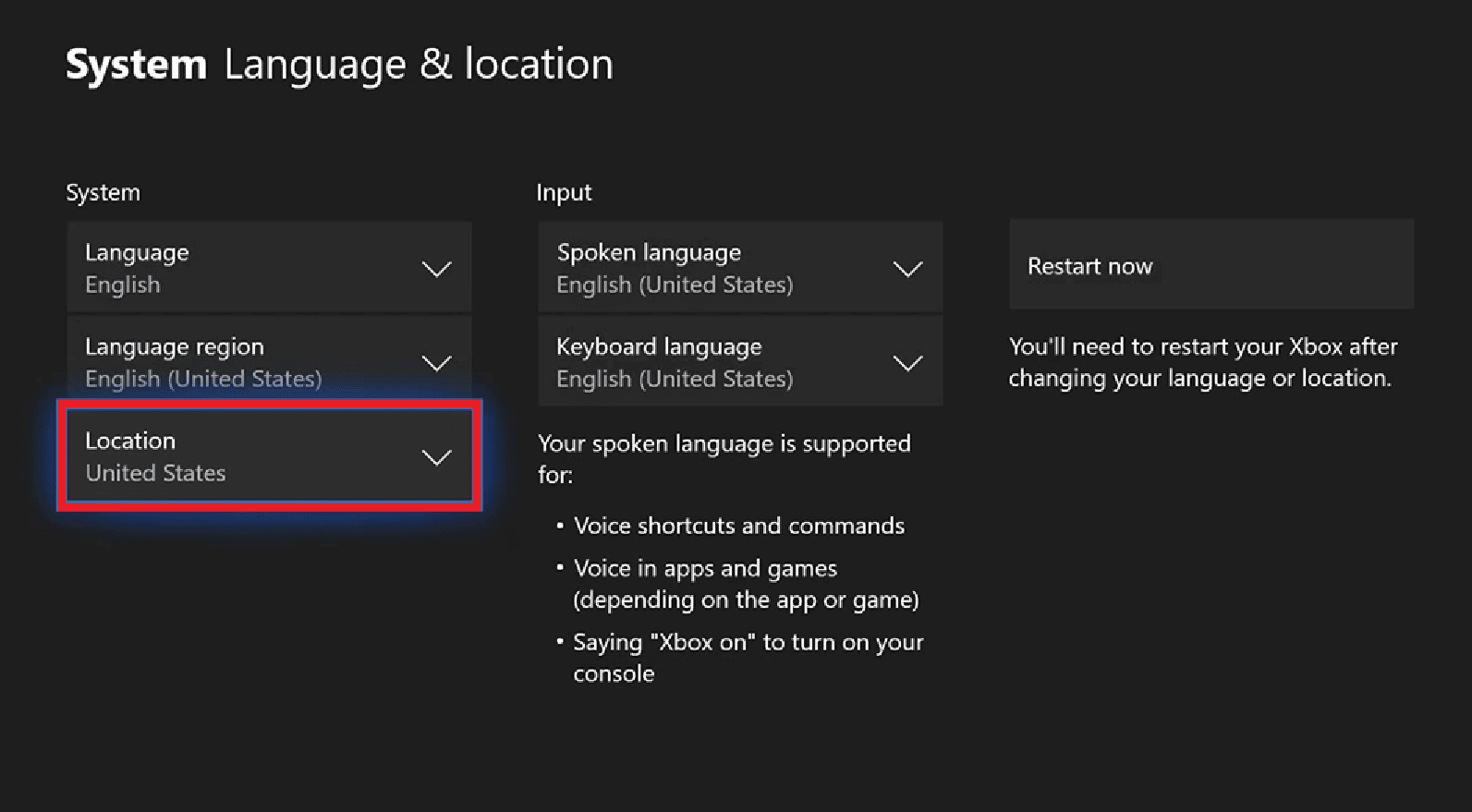
Task: Click the Input section label
Action: 564,192
